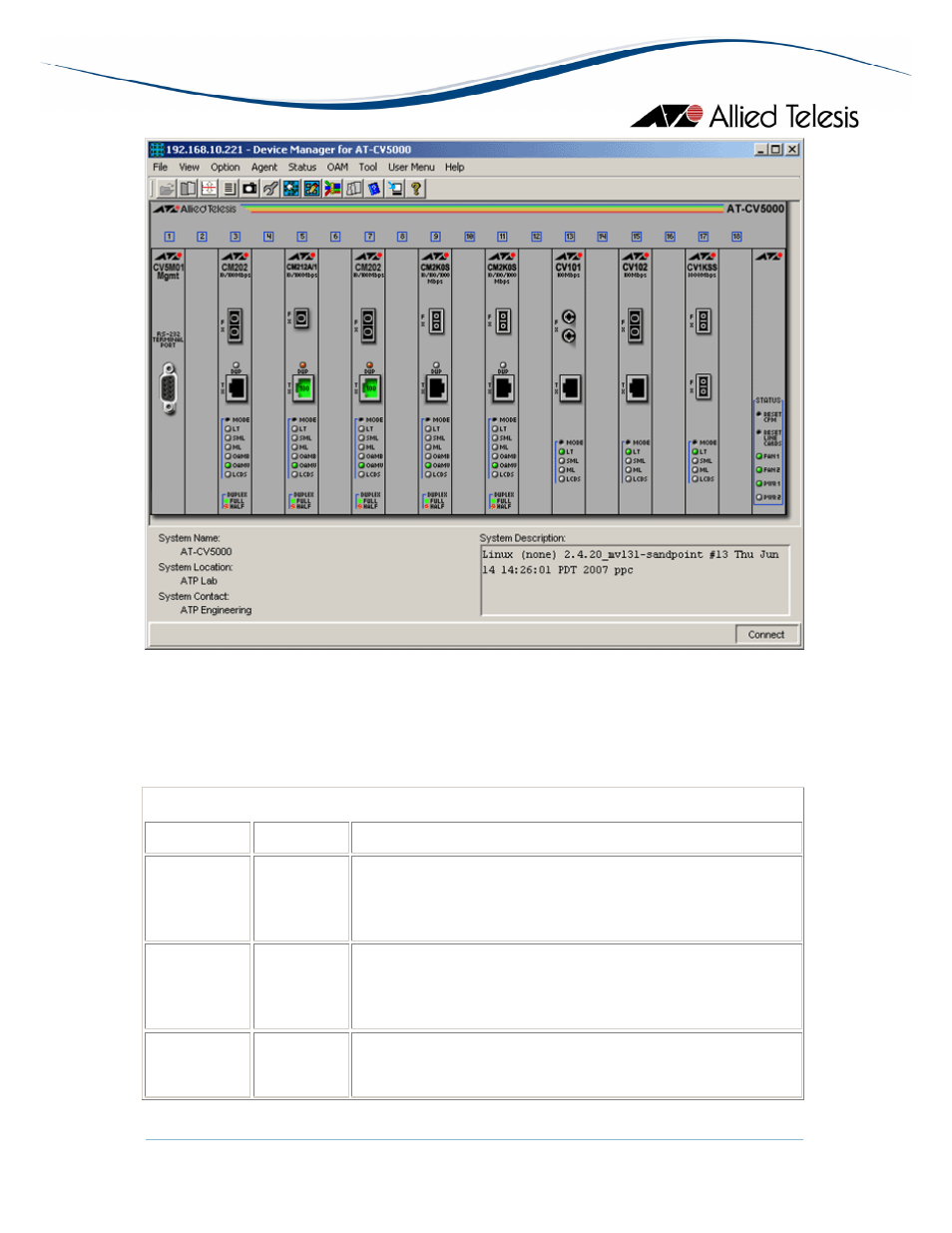Open the Tool menu
Screen dimensions: 952x1233
(368, 168)
